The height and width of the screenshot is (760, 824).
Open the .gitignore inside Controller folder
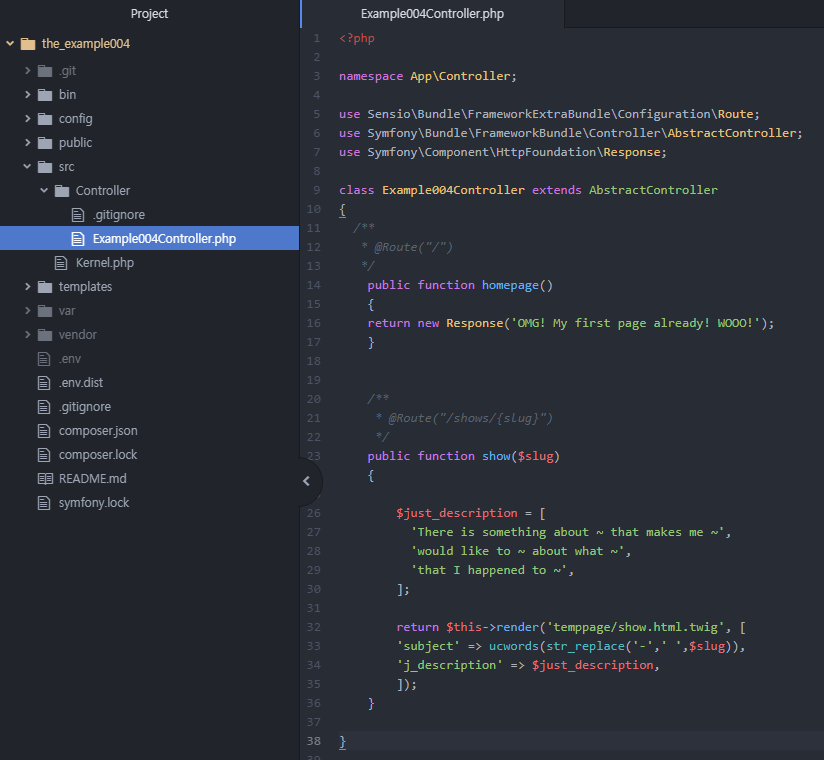pyautogui.click(x=119, y=215)
